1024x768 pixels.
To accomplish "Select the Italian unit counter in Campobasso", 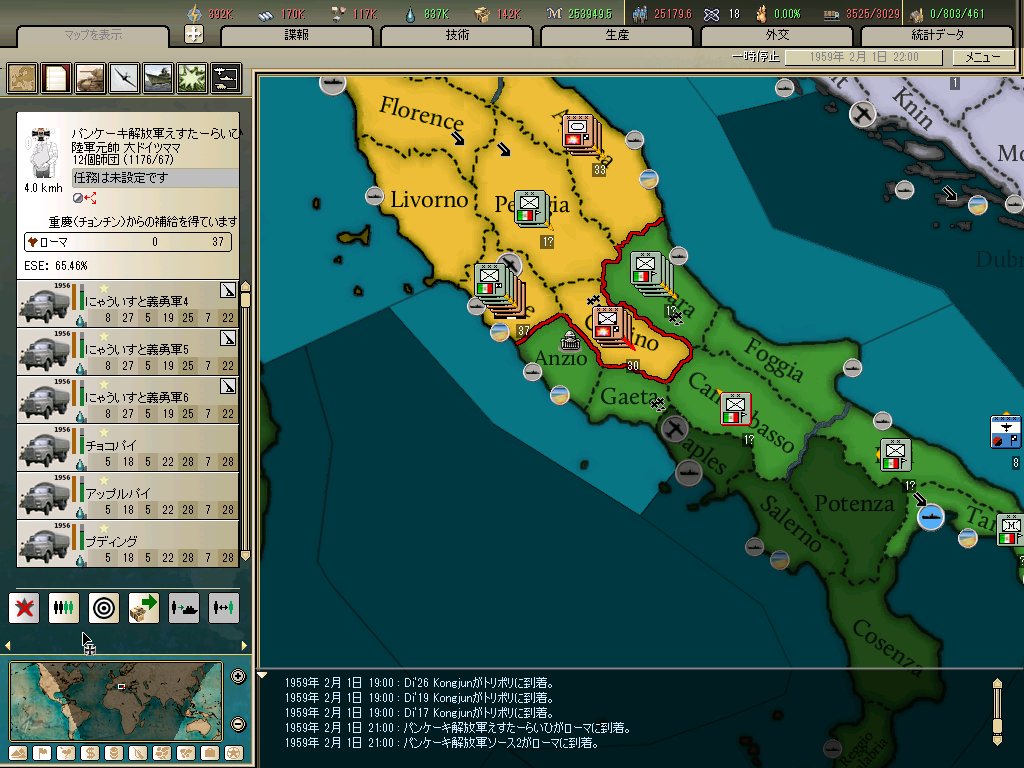I will (x=735, y=409).
